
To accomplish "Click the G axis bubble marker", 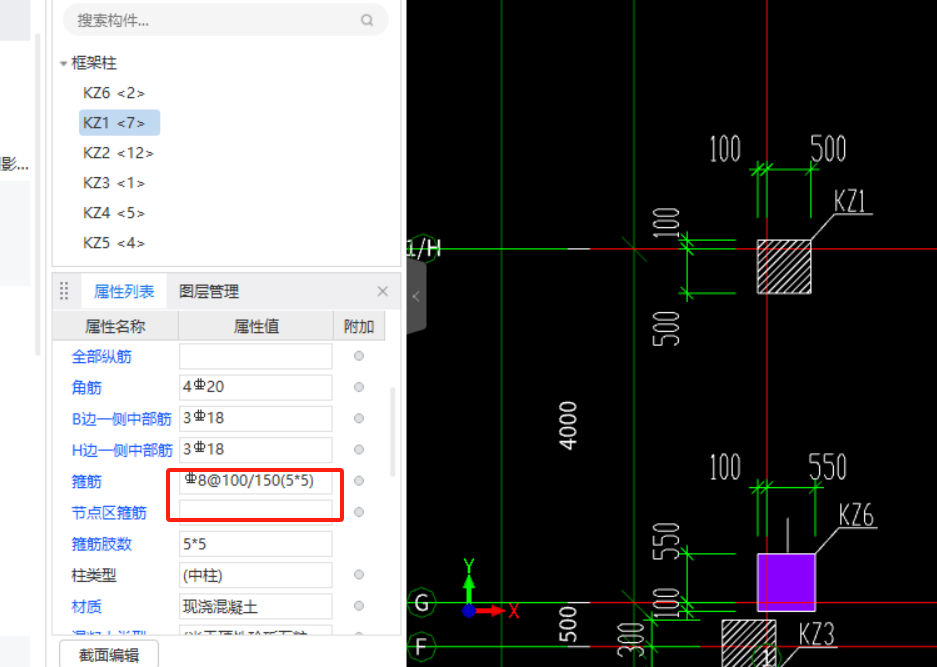I will pos(422,602).
